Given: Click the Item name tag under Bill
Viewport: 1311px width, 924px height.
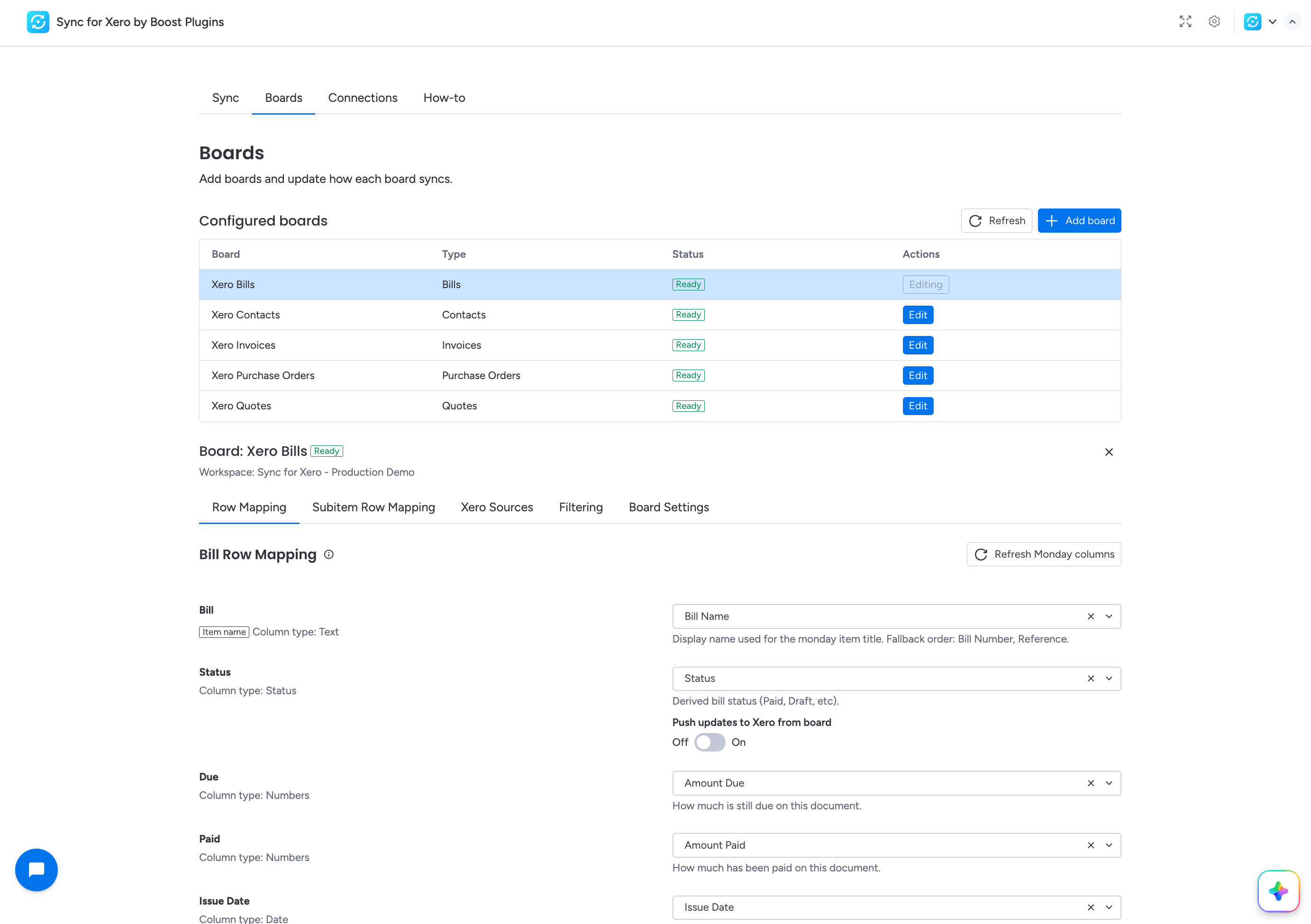Looking at the screenshot, I should pos(224,633).
